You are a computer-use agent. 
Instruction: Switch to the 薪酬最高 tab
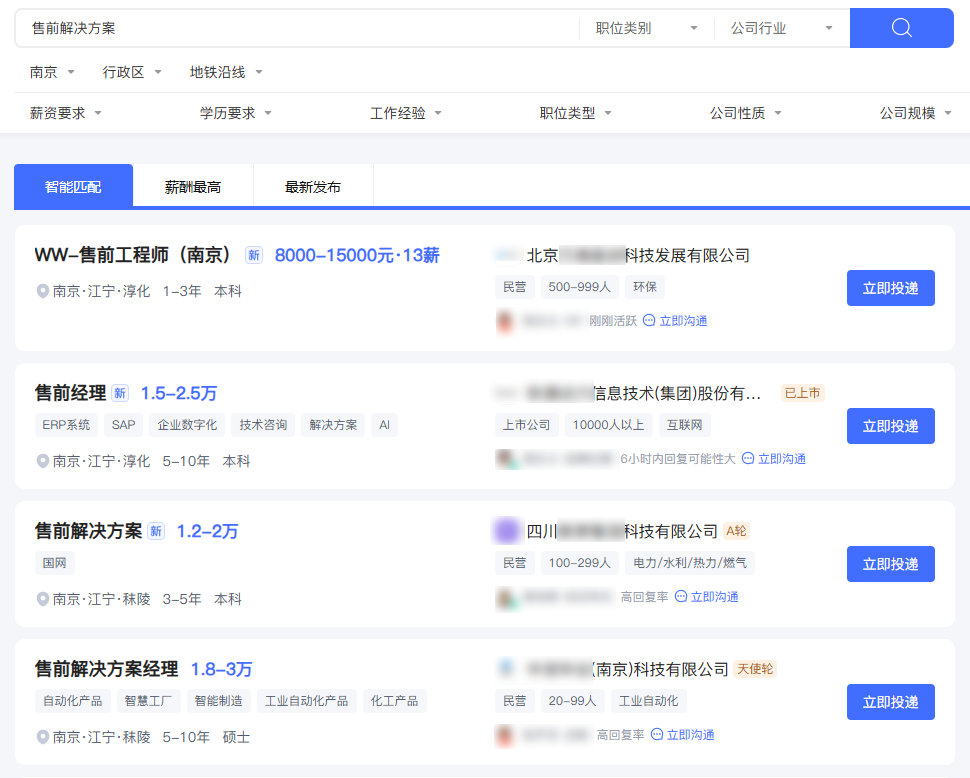click(193, 187)
